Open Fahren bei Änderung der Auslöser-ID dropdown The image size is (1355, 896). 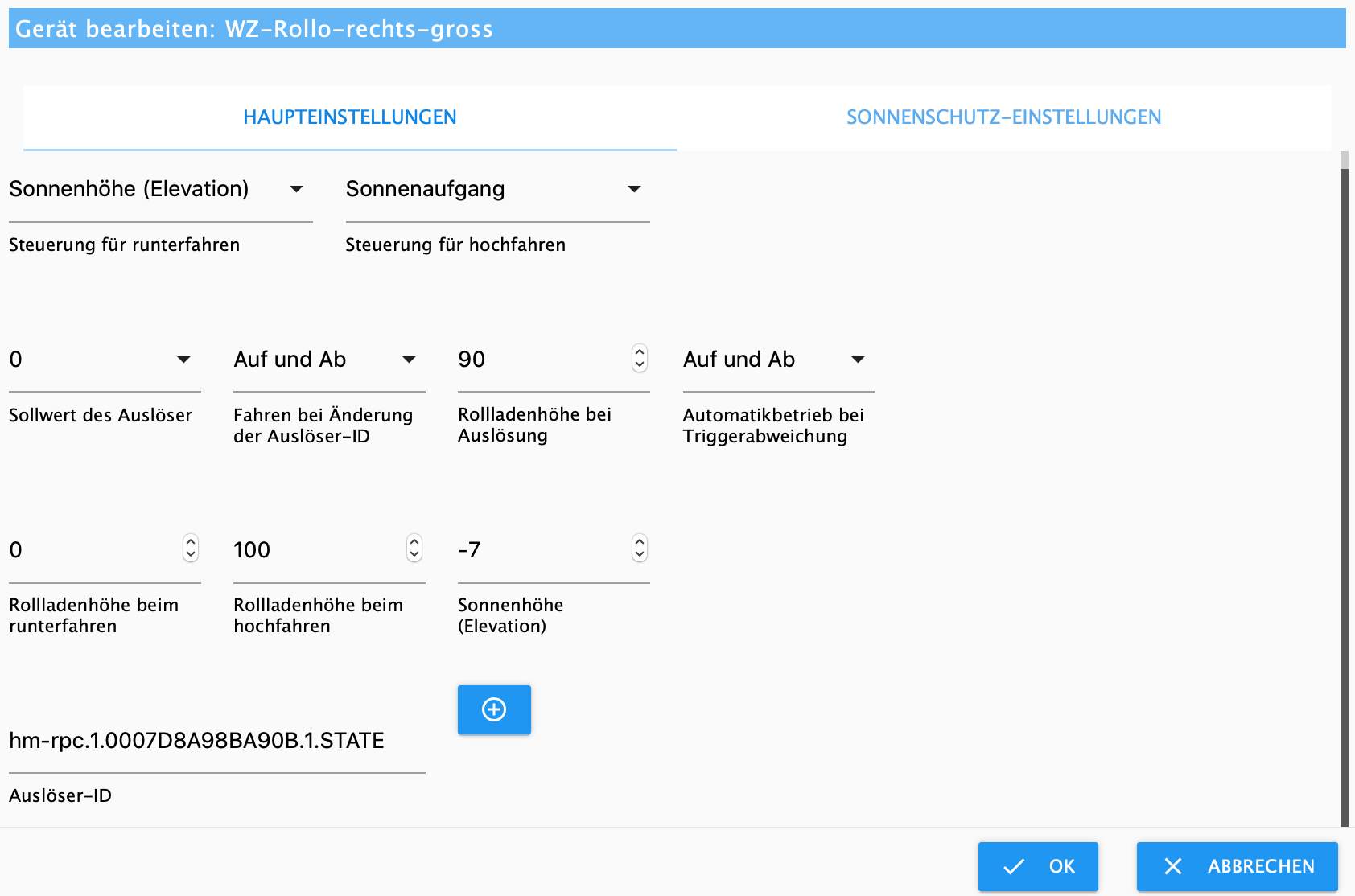(x=329, y=360)
